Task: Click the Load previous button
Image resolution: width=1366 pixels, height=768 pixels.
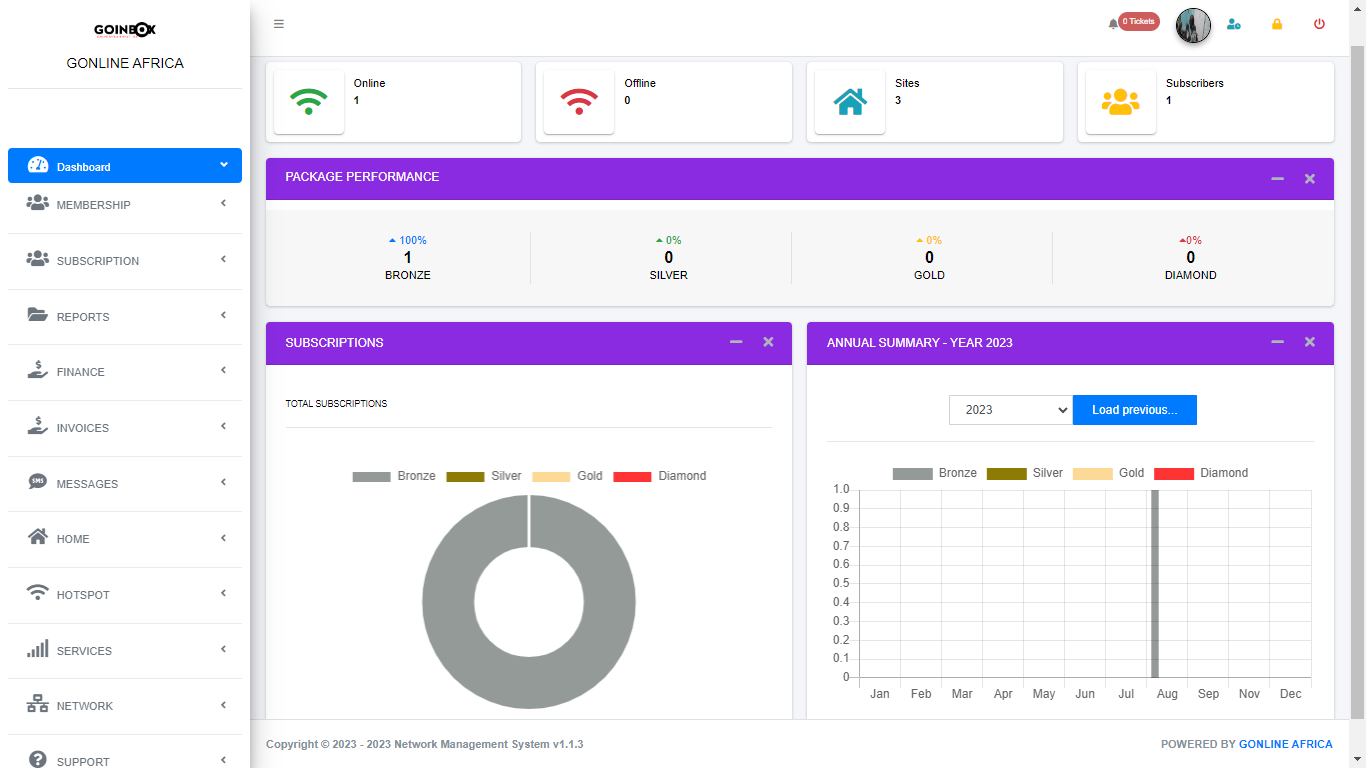Action: point(1134,410)
